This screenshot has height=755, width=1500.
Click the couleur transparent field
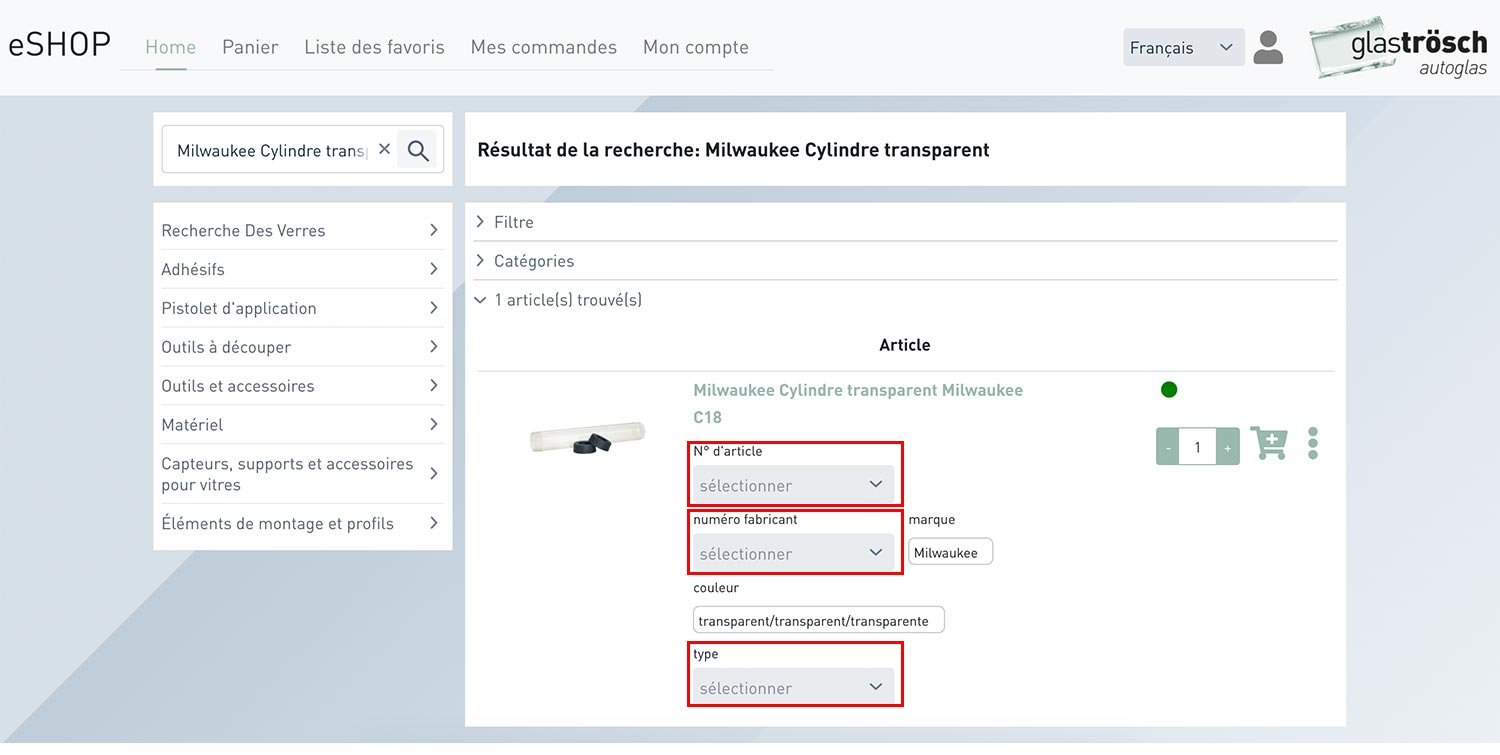point(818,620)
